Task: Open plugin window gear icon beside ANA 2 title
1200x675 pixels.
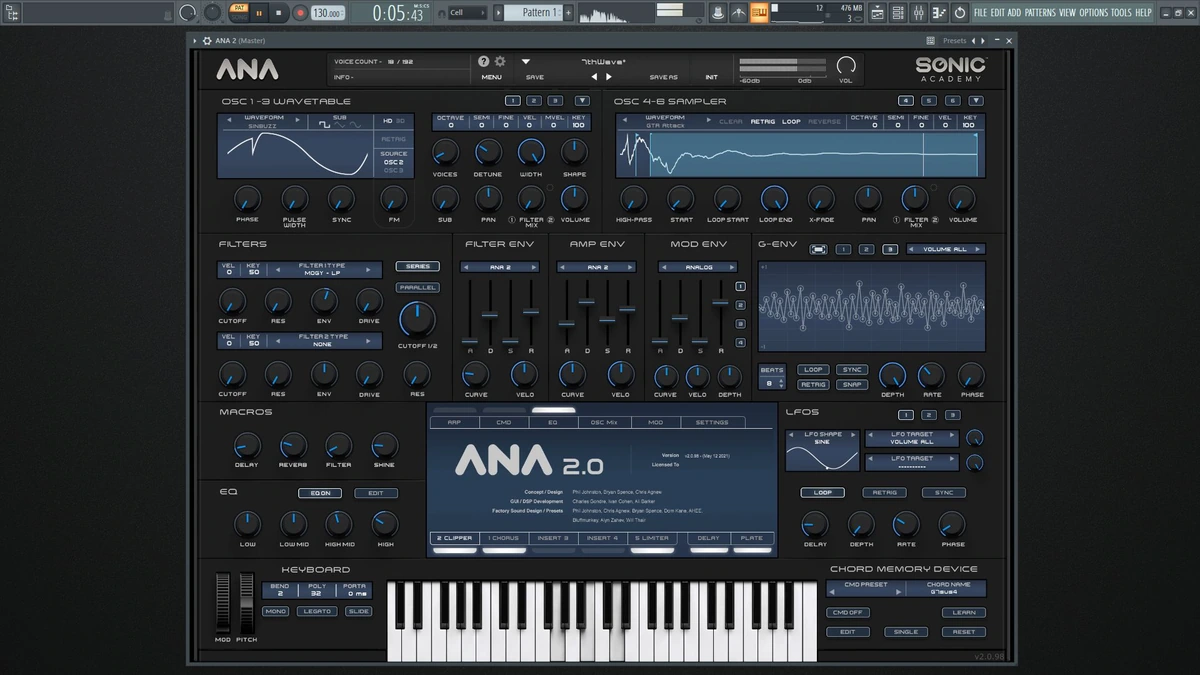Action: [207, 40]
